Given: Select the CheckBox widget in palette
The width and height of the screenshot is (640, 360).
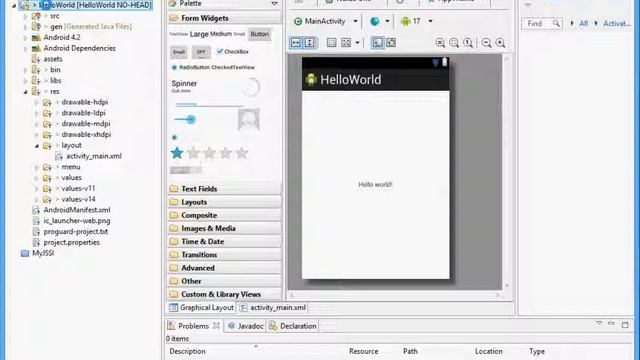Looking at the screenshot, I should tap(232, 51).
